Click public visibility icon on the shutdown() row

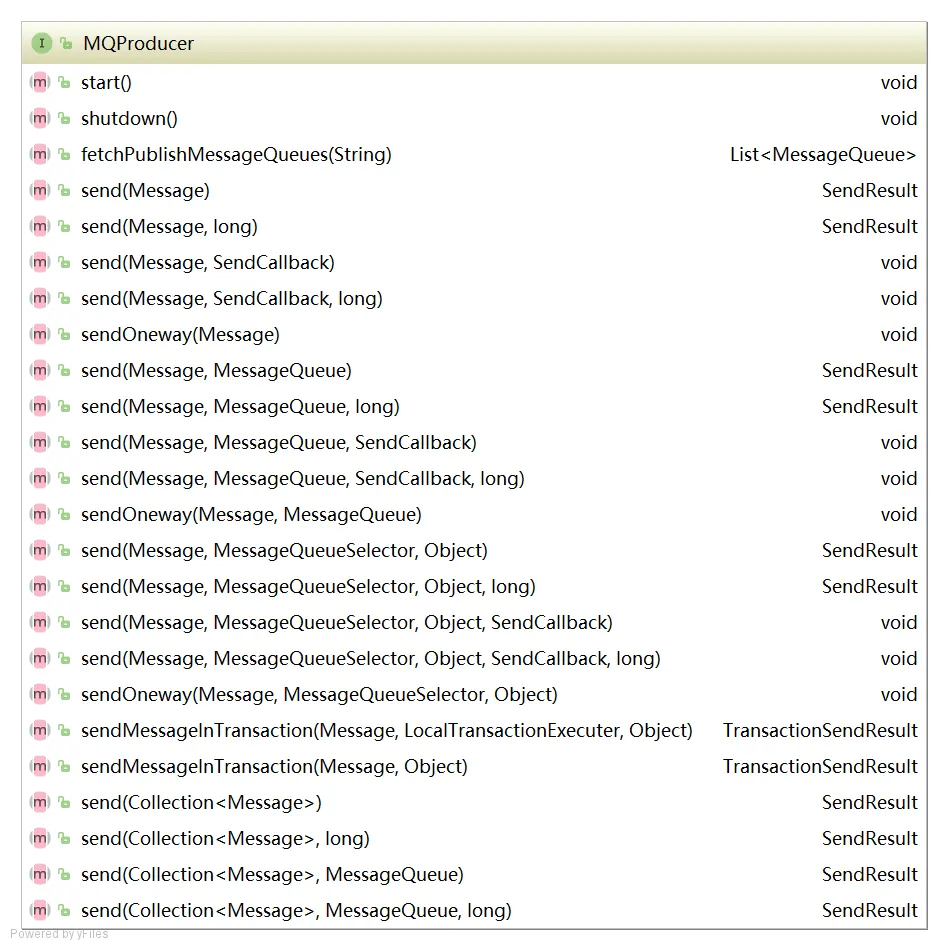(64, 118)
